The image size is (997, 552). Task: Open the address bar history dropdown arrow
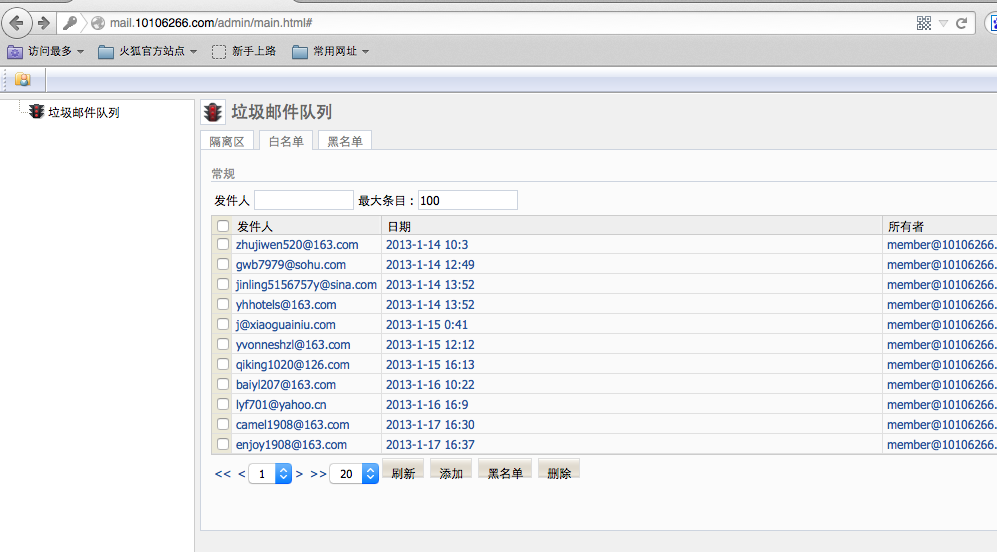point(944,24)
